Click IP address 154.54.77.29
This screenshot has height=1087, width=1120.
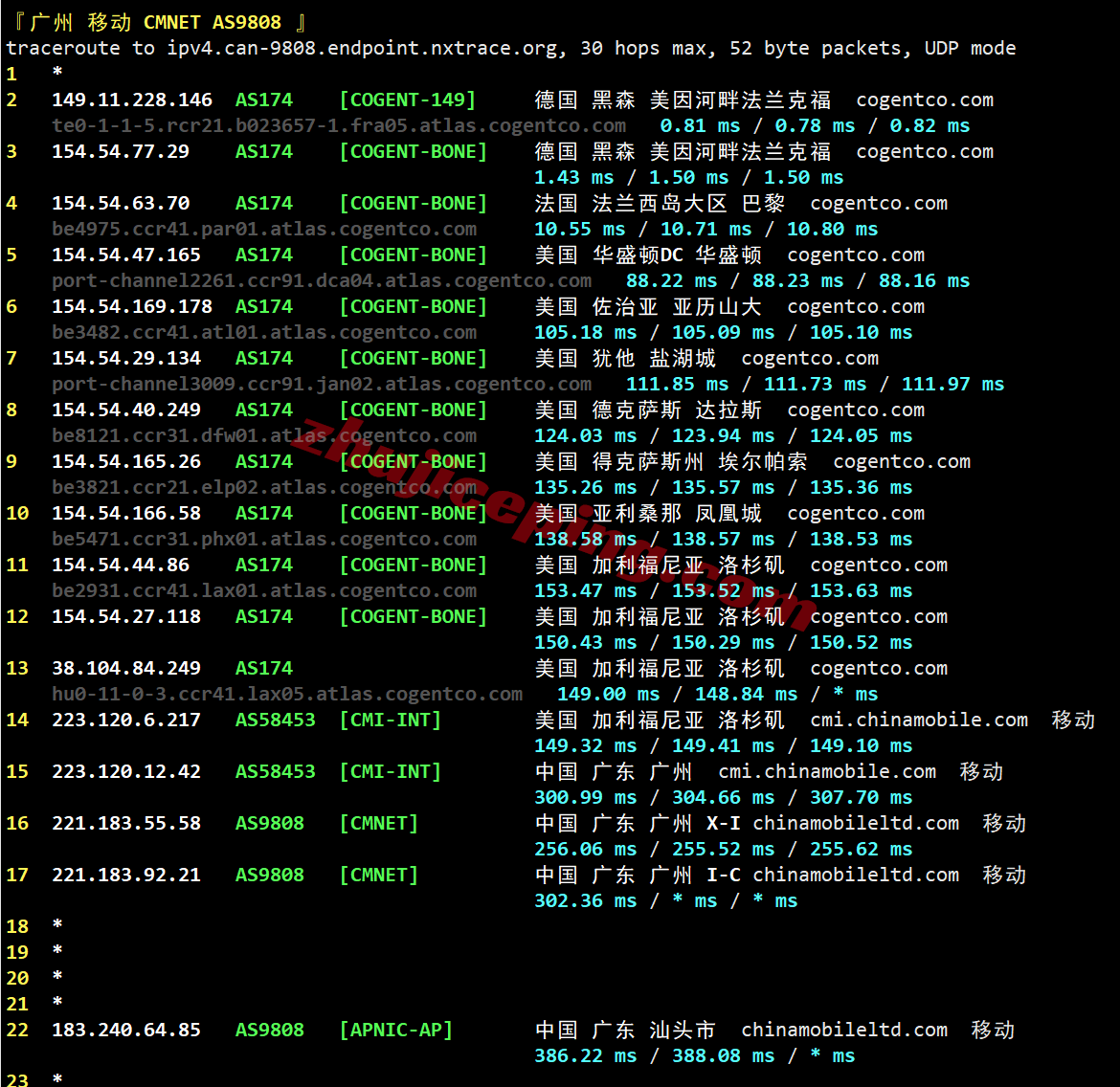point(121,151)
